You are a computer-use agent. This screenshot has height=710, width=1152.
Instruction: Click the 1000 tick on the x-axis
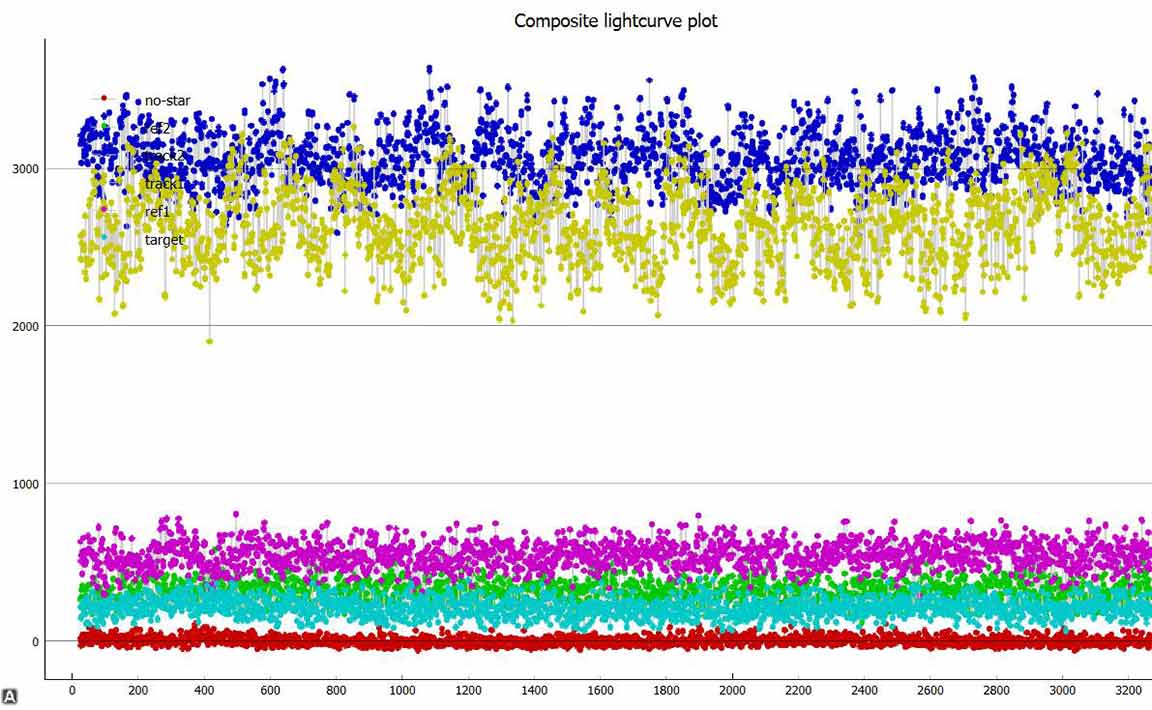pyautogui.click(x=402, y=690)
